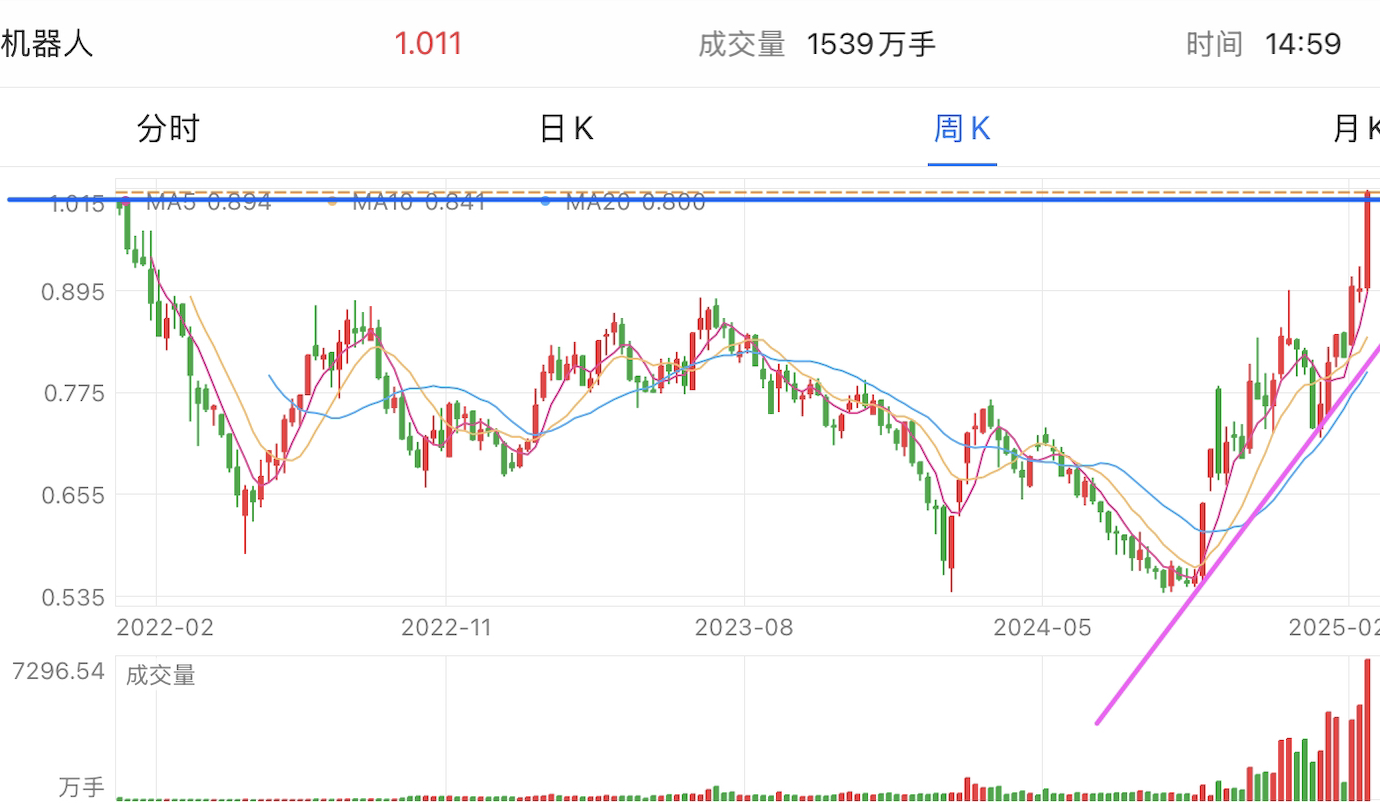Switch to the 分时 intraday tab
This screenshot has height=810, width=1380.
(169, 129)
